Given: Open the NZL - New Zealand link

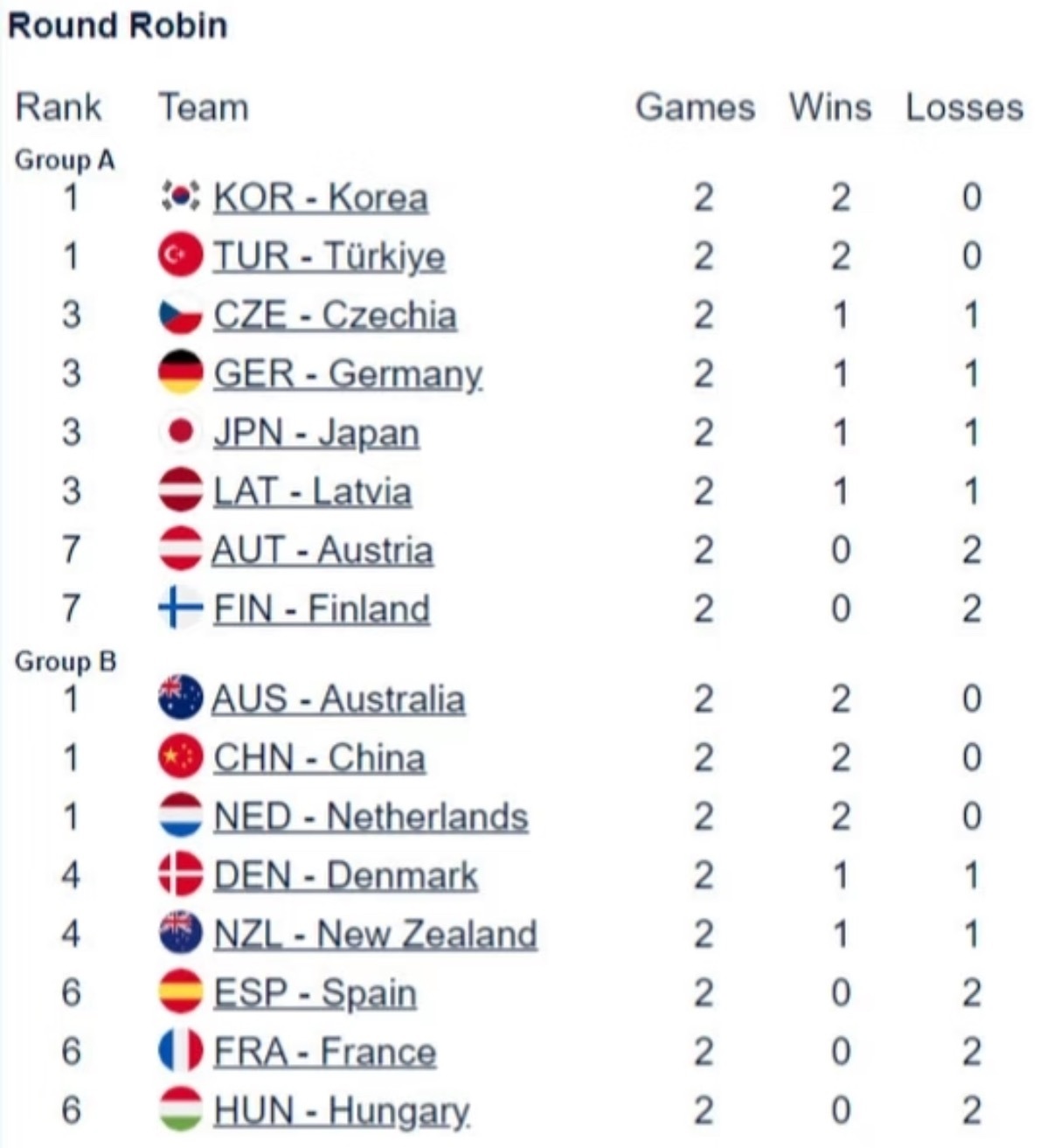Looking at the screenshot, I should [x=375, y=935].
